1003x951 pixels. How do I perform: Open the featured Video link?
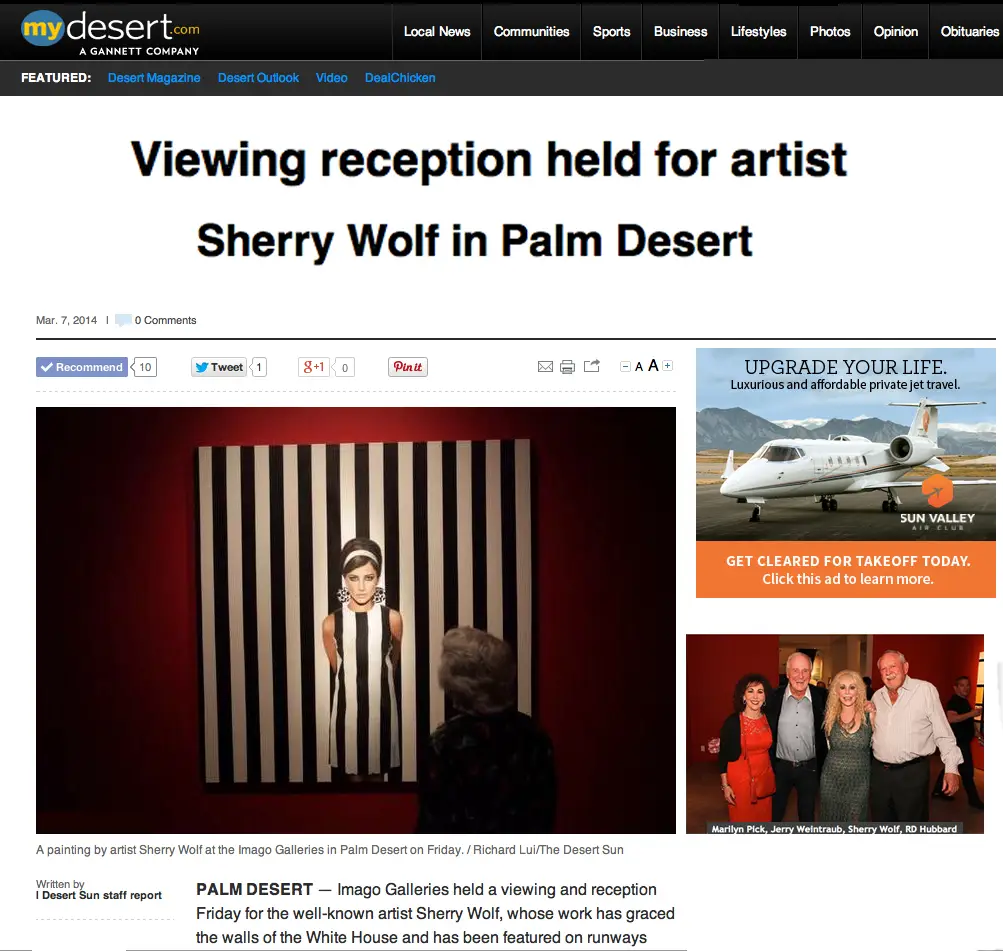click(331, 78)
